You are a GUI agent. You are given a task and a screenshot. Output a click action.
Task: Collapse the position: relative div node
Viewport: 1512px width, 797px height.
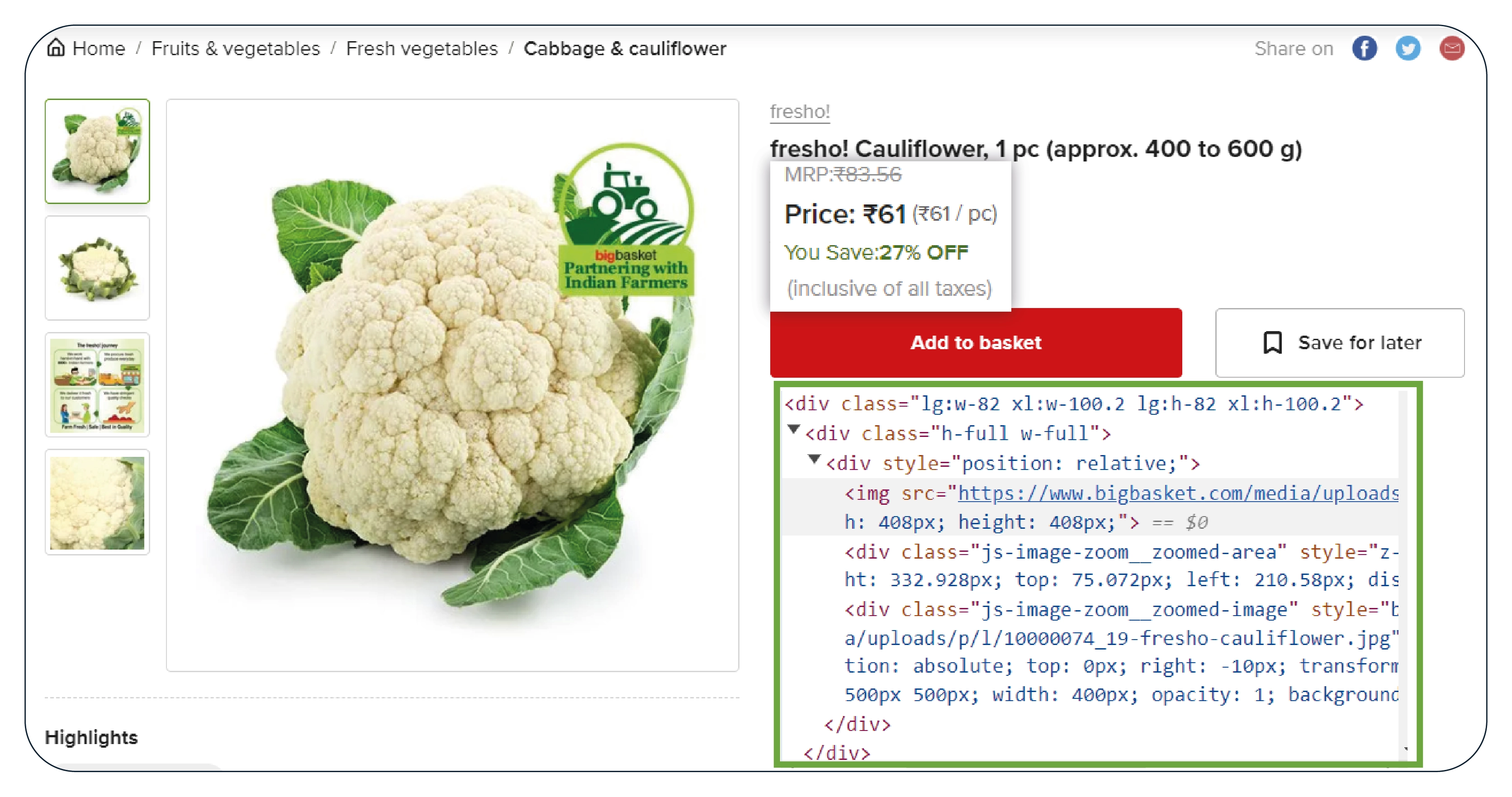(814, 459)
